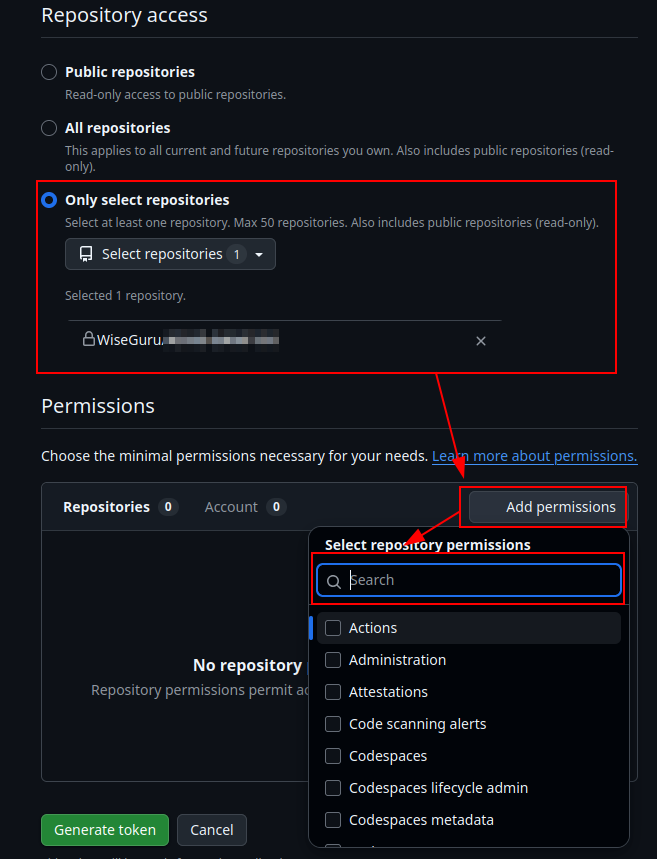Open the Add permissions dropdown
Screen dimensions: 657x859
547,507
